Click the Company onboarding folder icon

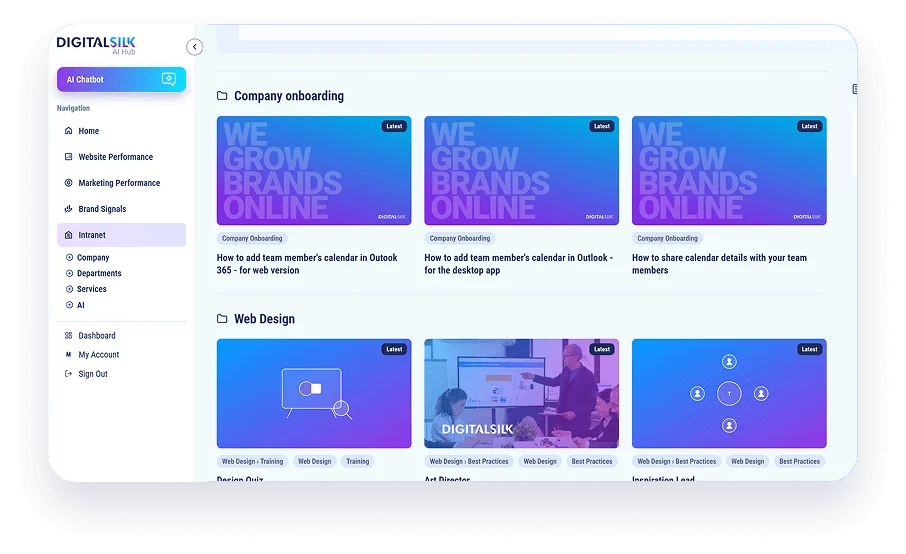tap(222, 95)
